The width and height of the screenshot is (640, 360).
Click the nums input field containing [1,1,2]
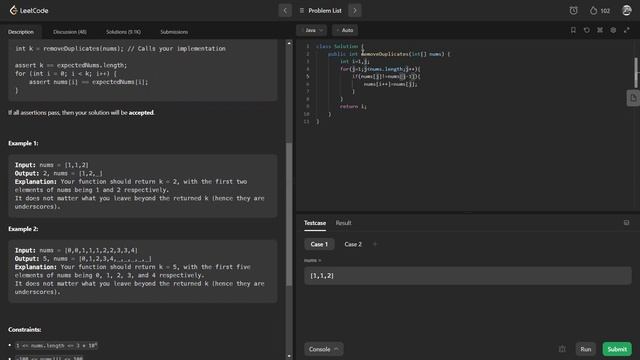click(468, 276)
